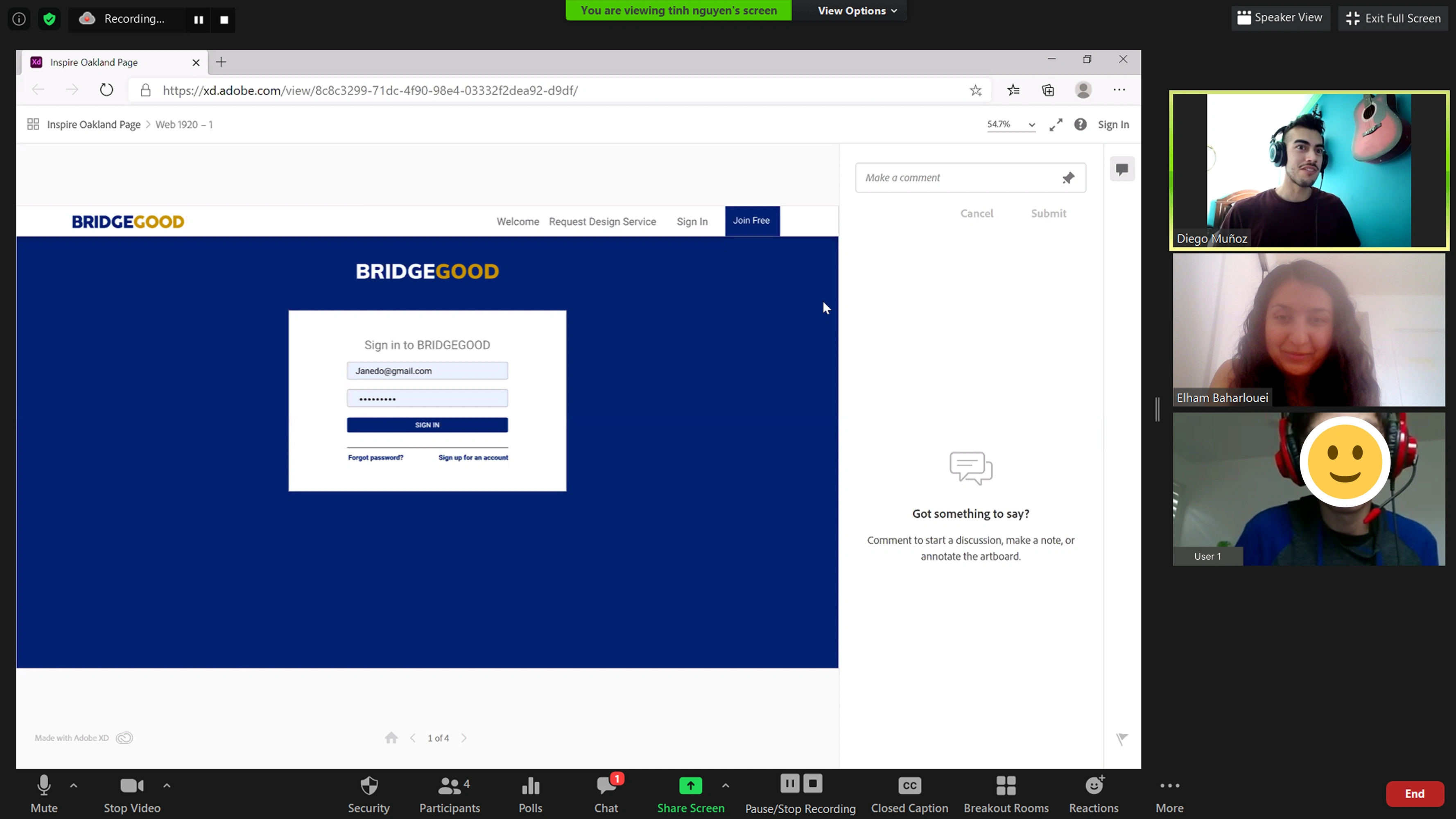Open Polls
This screenshot has height=819, width=1456.
point(530,794)
